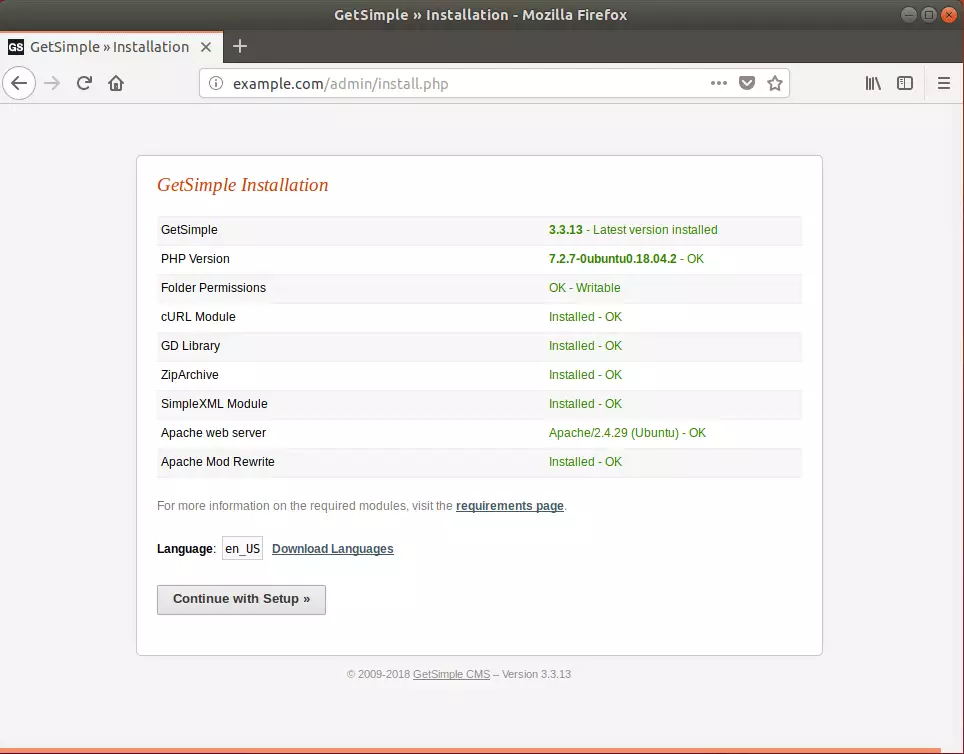Click Apache/2.4.29 (Ubuntu) - OK value
Viewport: 964px width, 754px height.
[x=627, y=433]
